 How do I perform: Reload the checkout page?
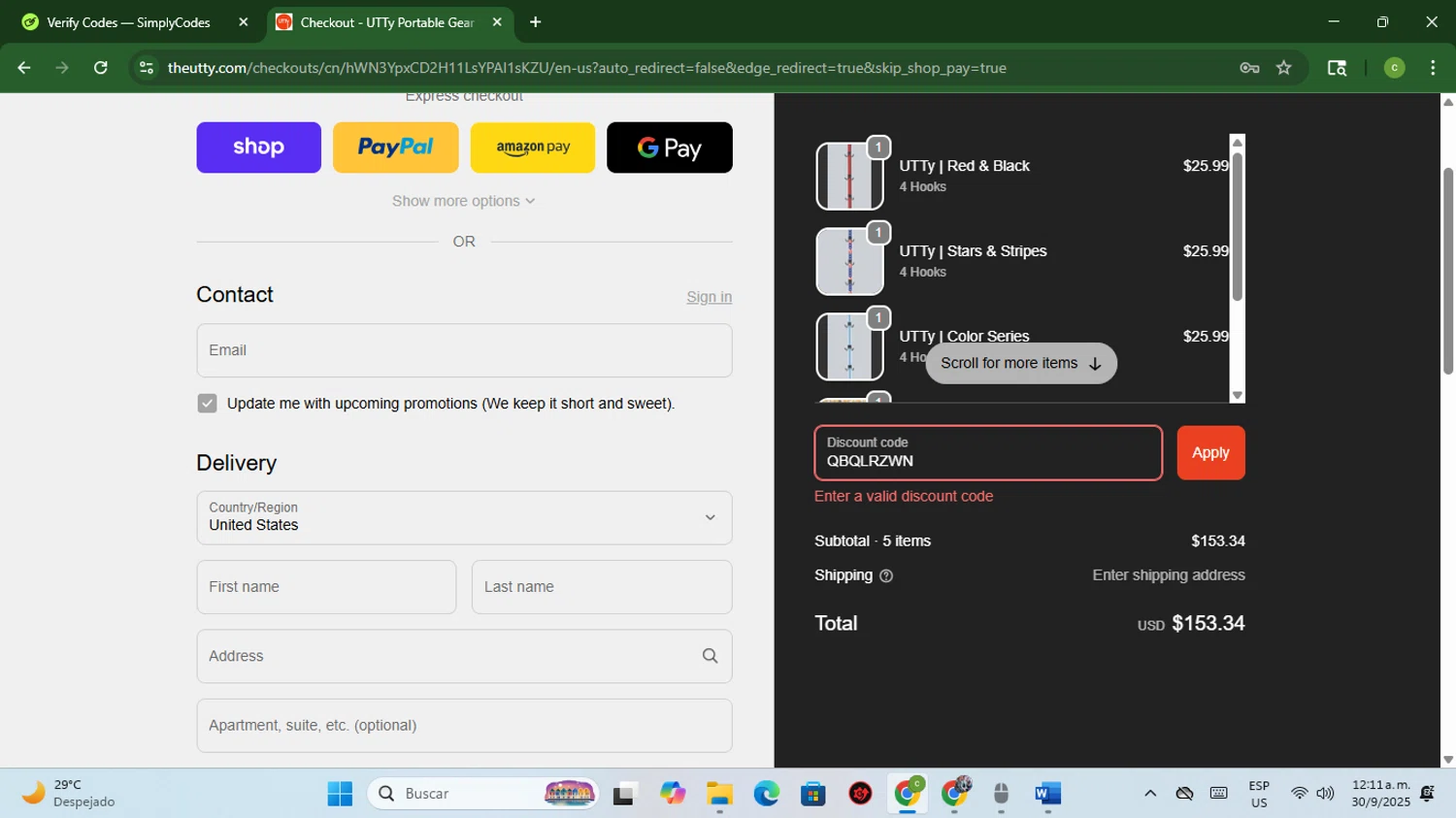coord(101,68)
